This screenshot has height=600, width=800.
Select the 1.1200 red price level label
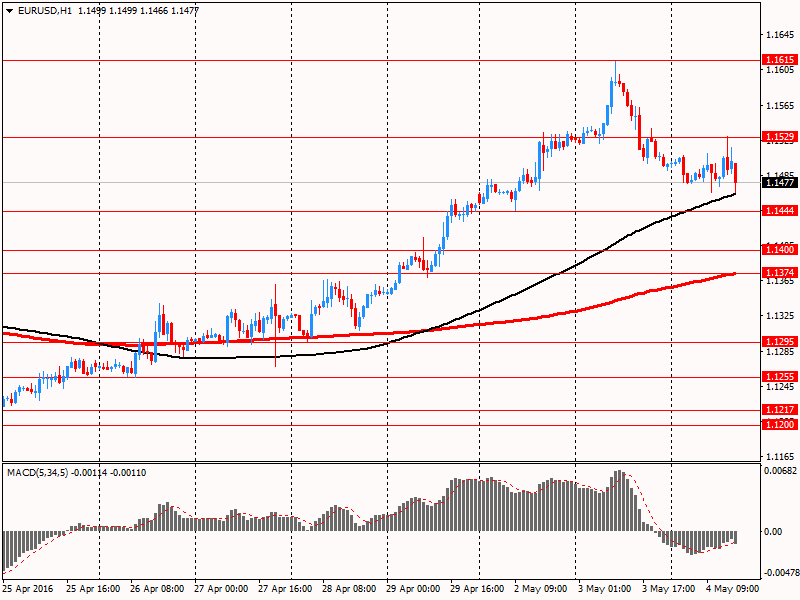(x=780, y=424)
